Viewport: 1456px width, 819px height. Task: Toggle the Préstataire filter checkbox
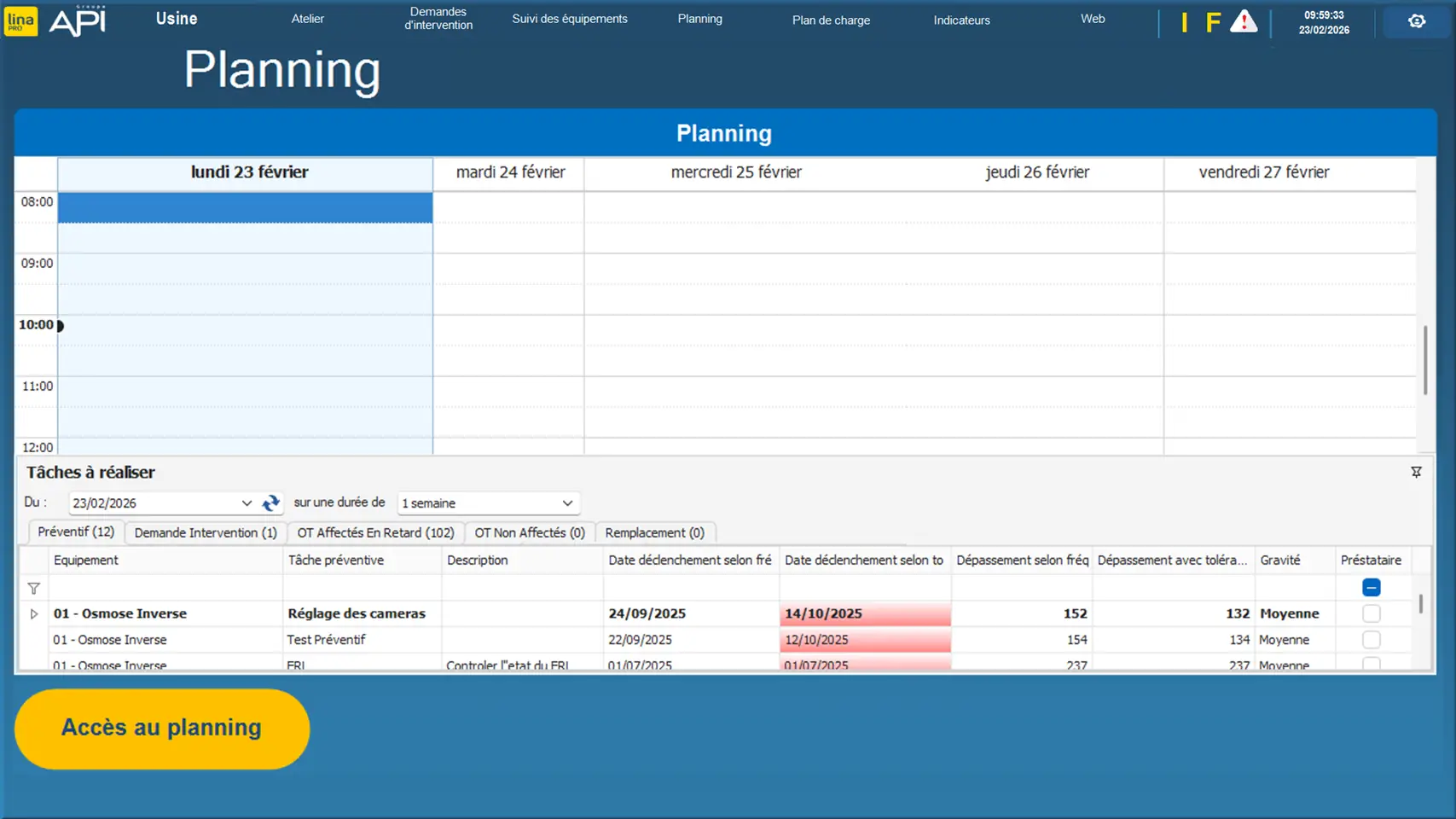tap(1371, 588)
